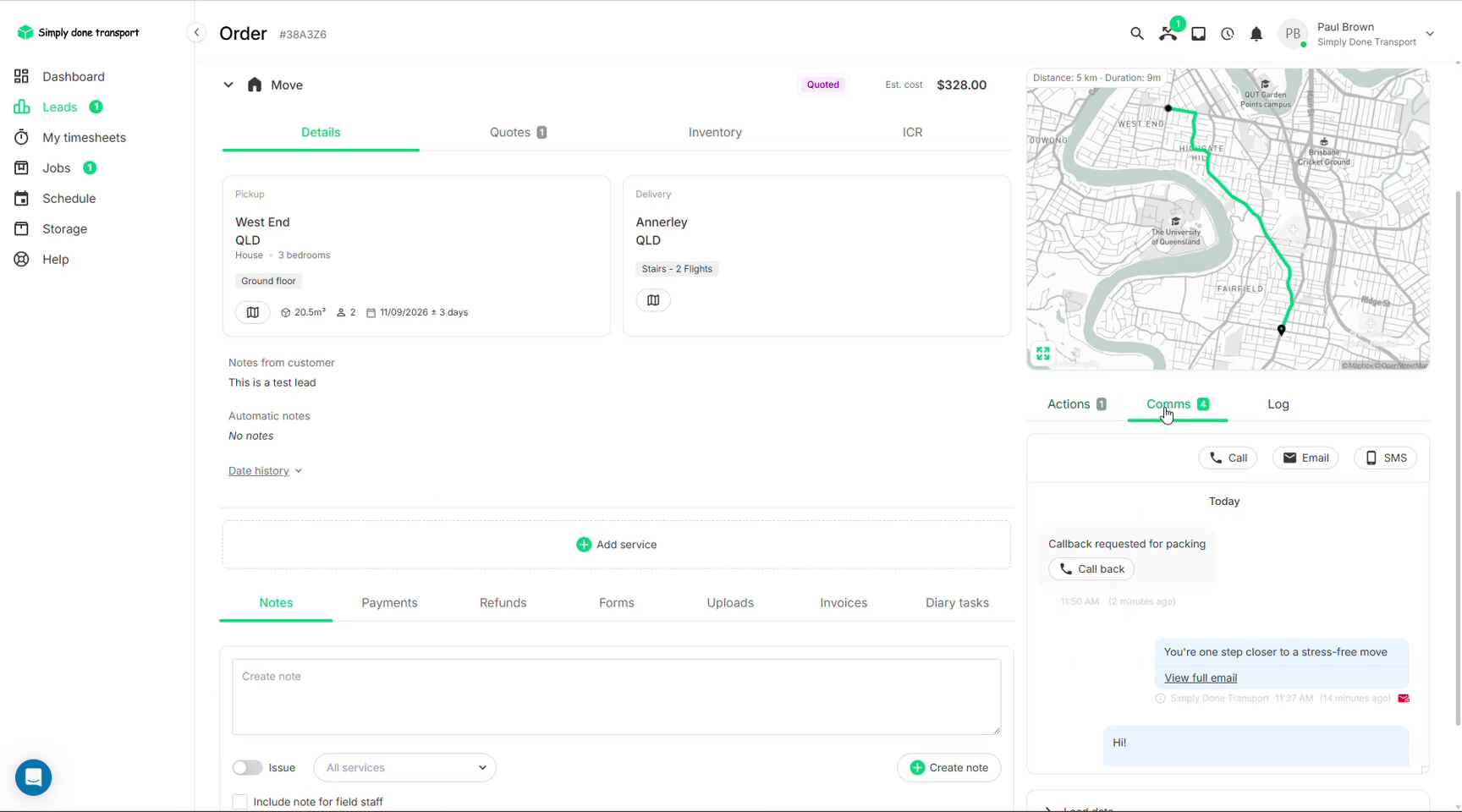Open the handshake icon with badge 1
The image size is (1462, 812).
(1168, 34)
